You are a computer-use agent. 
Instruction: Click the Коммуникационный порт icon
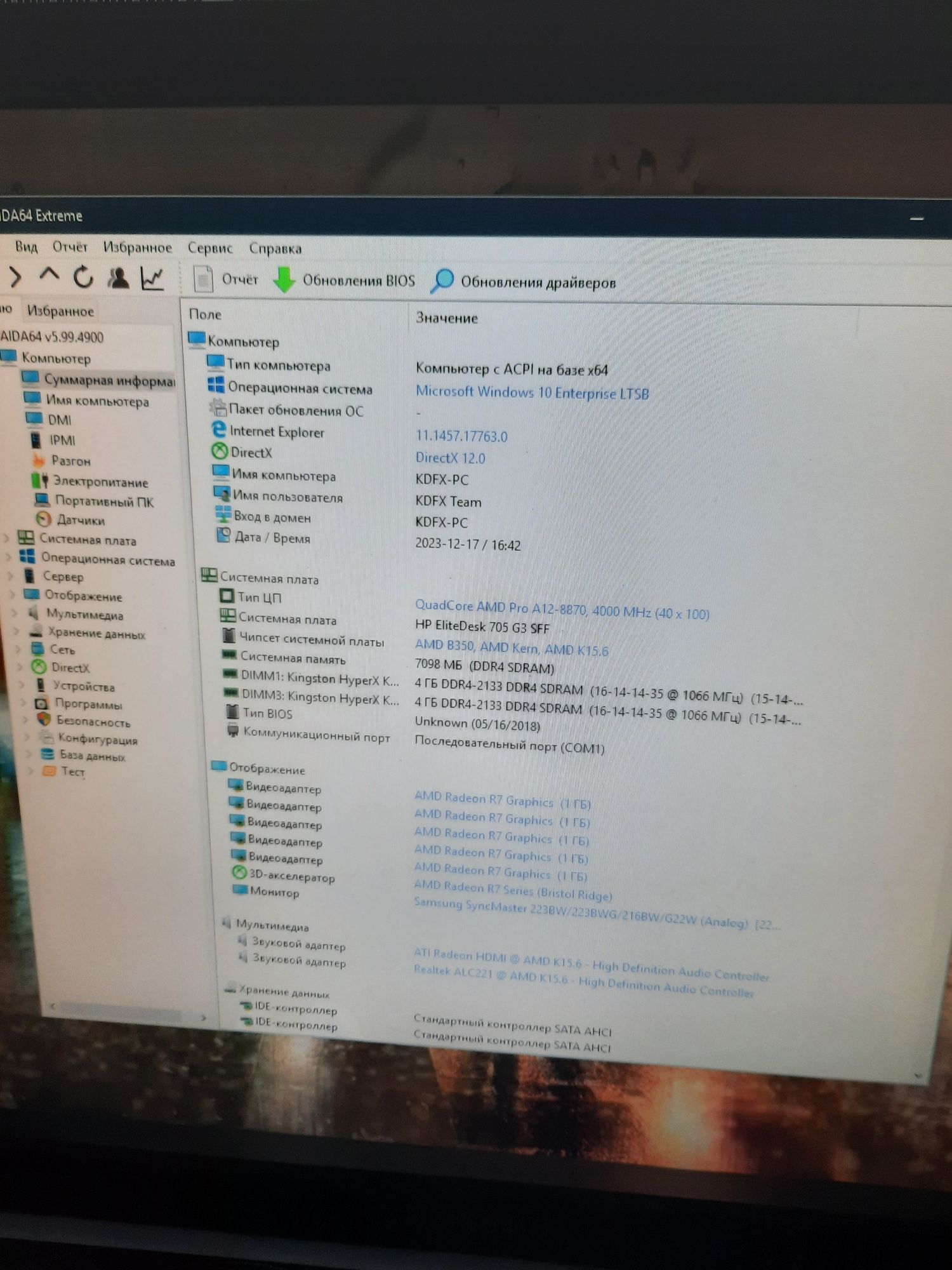pos(233,730)
